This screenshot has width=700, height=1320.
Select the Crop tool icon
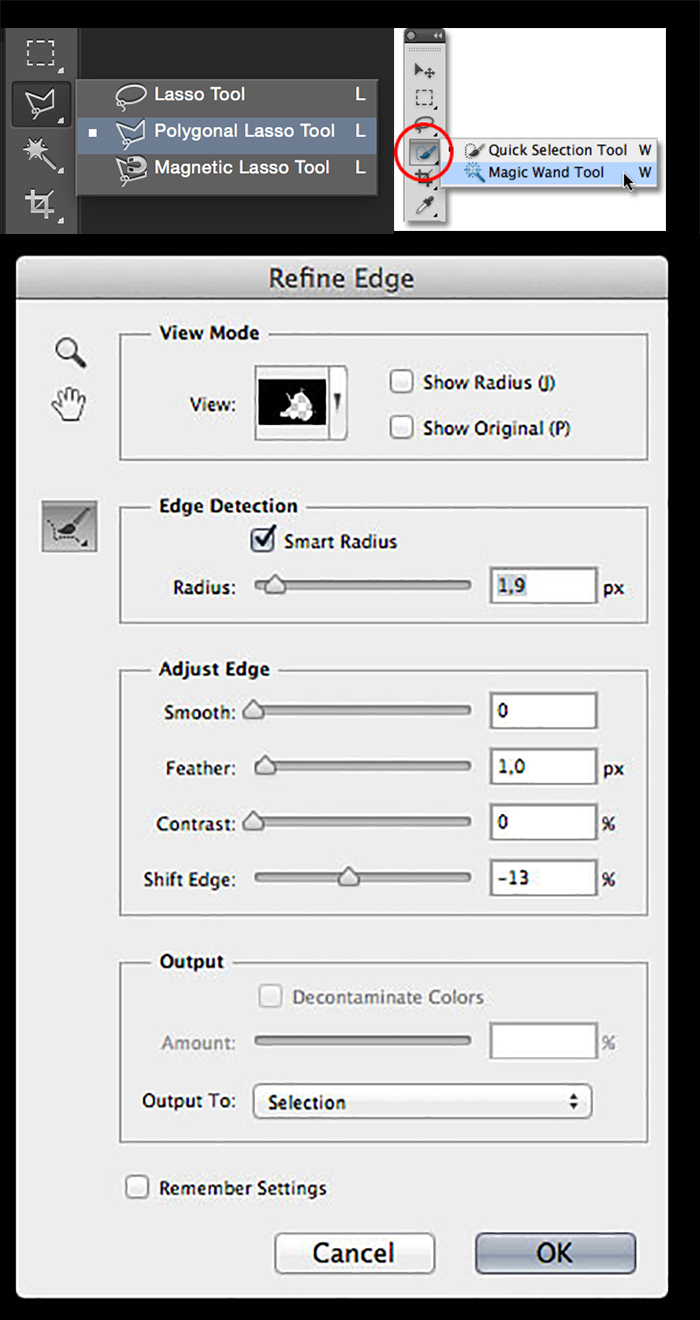[x=40, y=205]
